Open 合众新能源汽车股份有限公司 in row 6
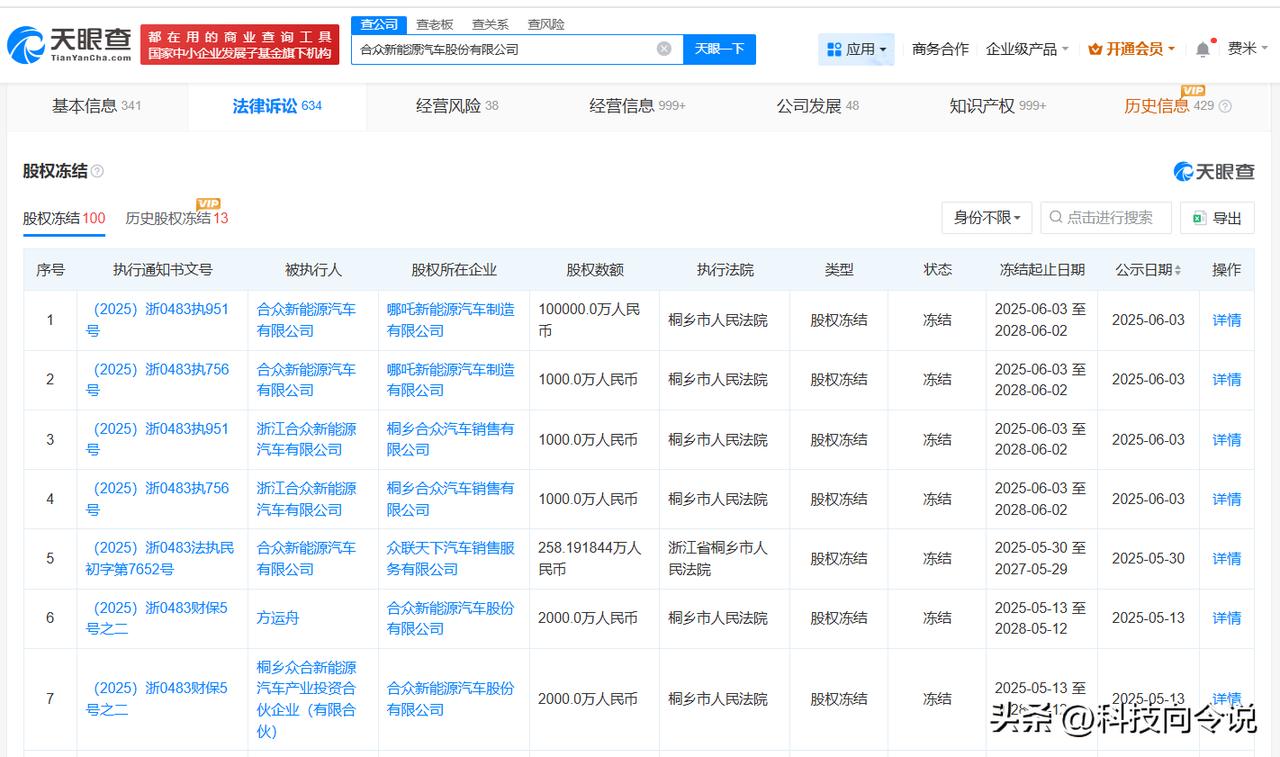The width and height of the screenshot is (1280, 757). click(451, 618)
